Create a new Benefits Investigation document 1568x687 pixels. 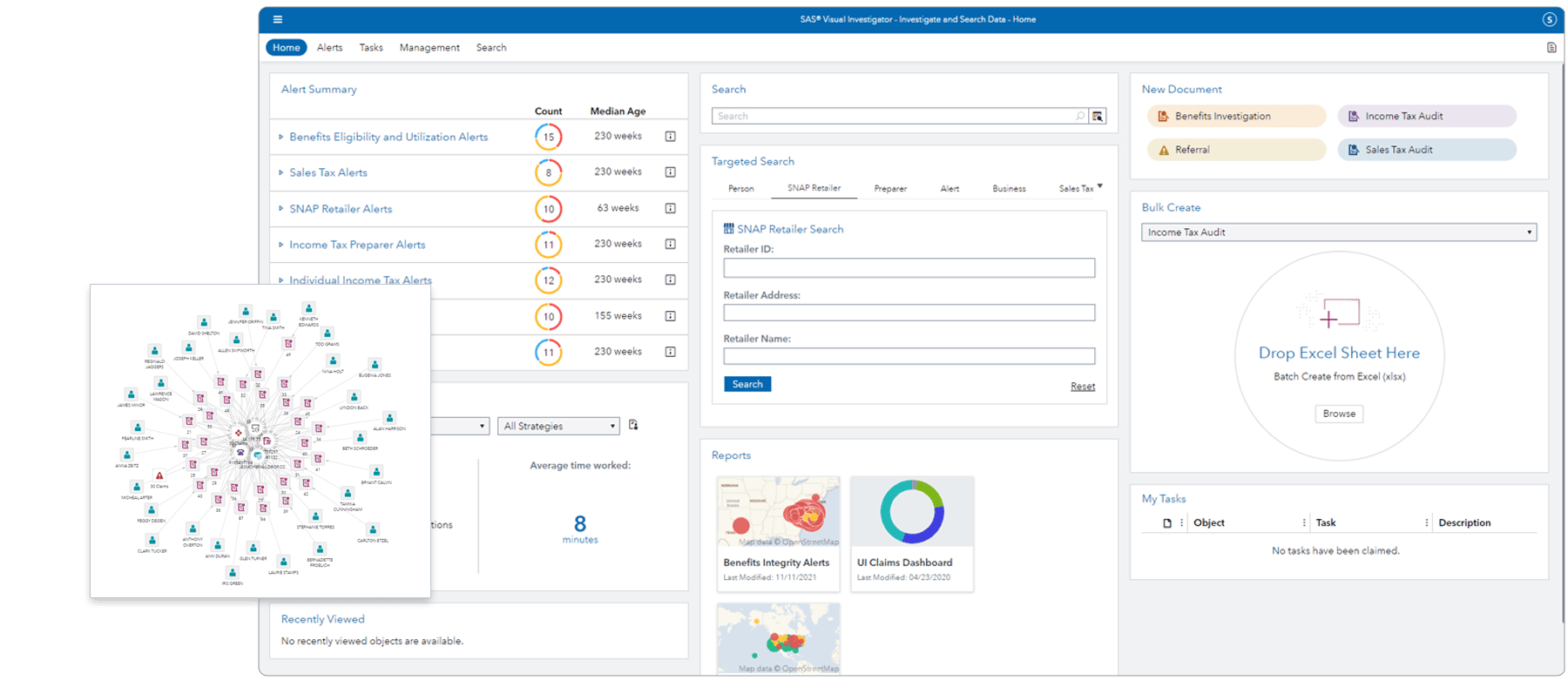point(1237,116)
